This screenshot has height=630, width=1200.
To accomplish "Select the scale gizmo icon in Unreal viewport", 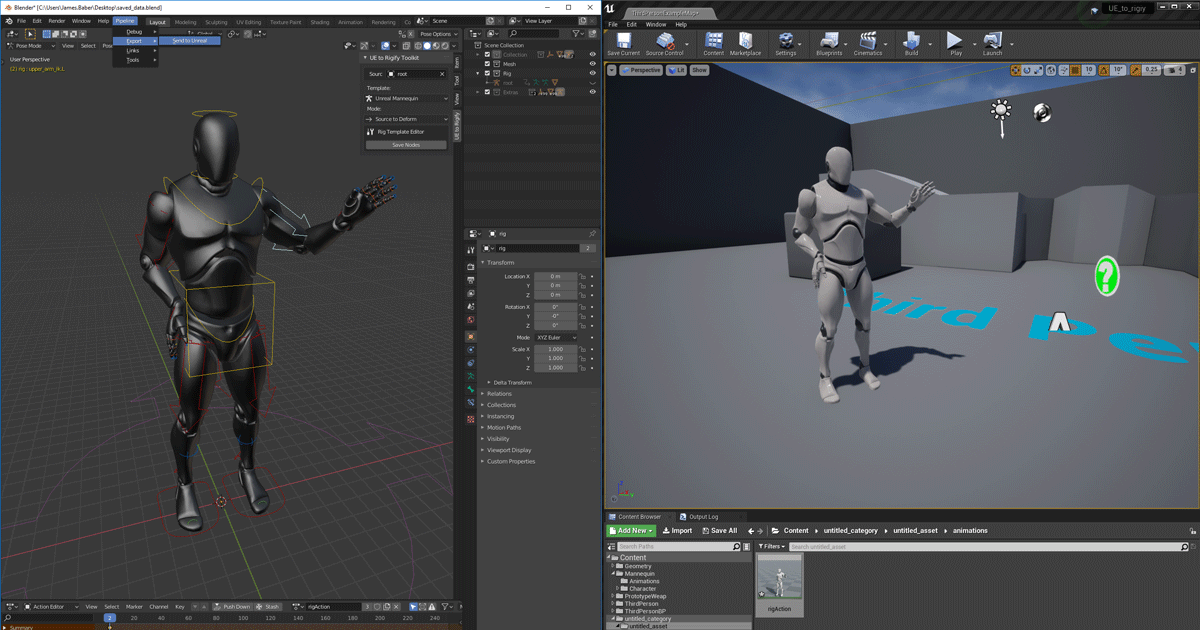I will [1040, 70].
